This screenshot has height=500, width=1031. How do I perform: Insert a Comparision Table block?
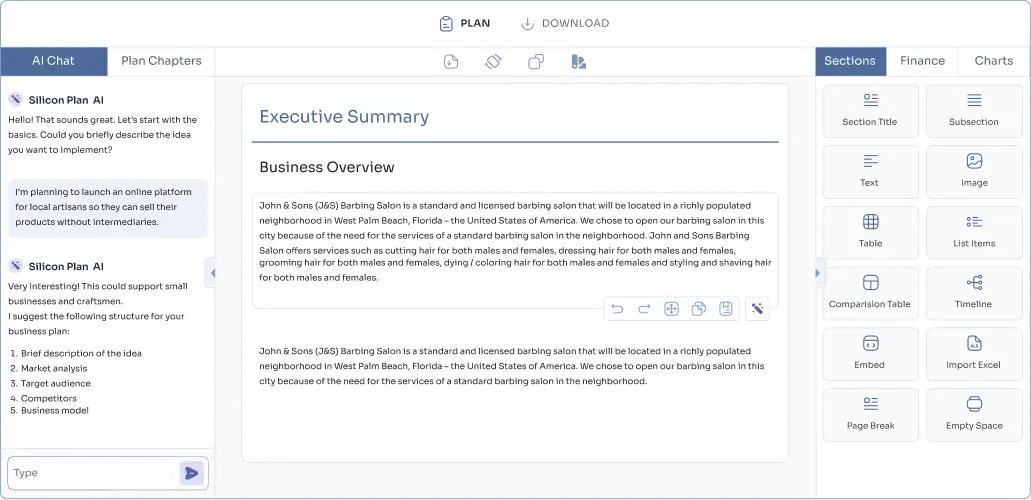[871, 293]
